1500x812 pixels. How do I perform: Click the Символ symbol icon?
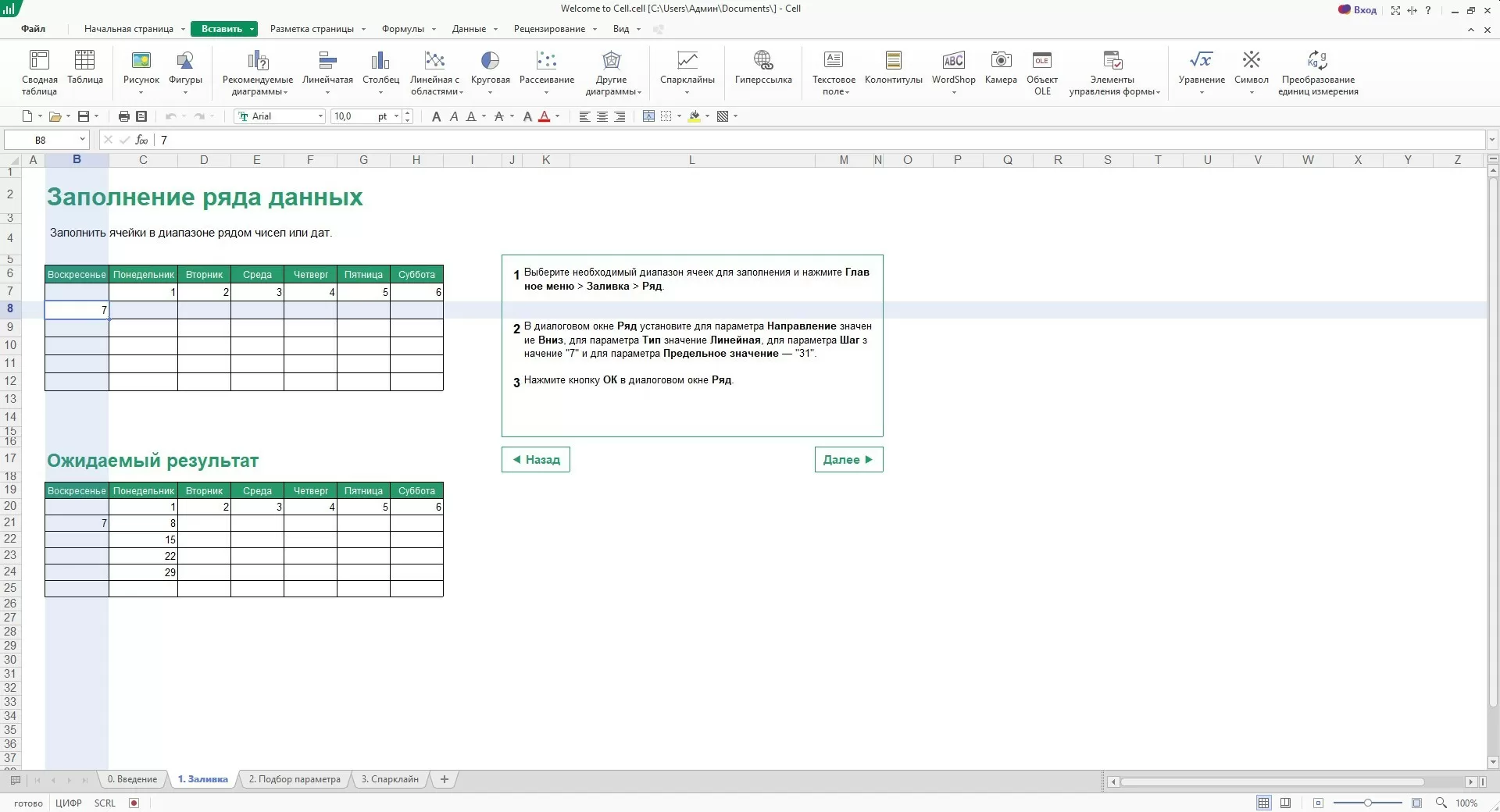pos(1251,61)
